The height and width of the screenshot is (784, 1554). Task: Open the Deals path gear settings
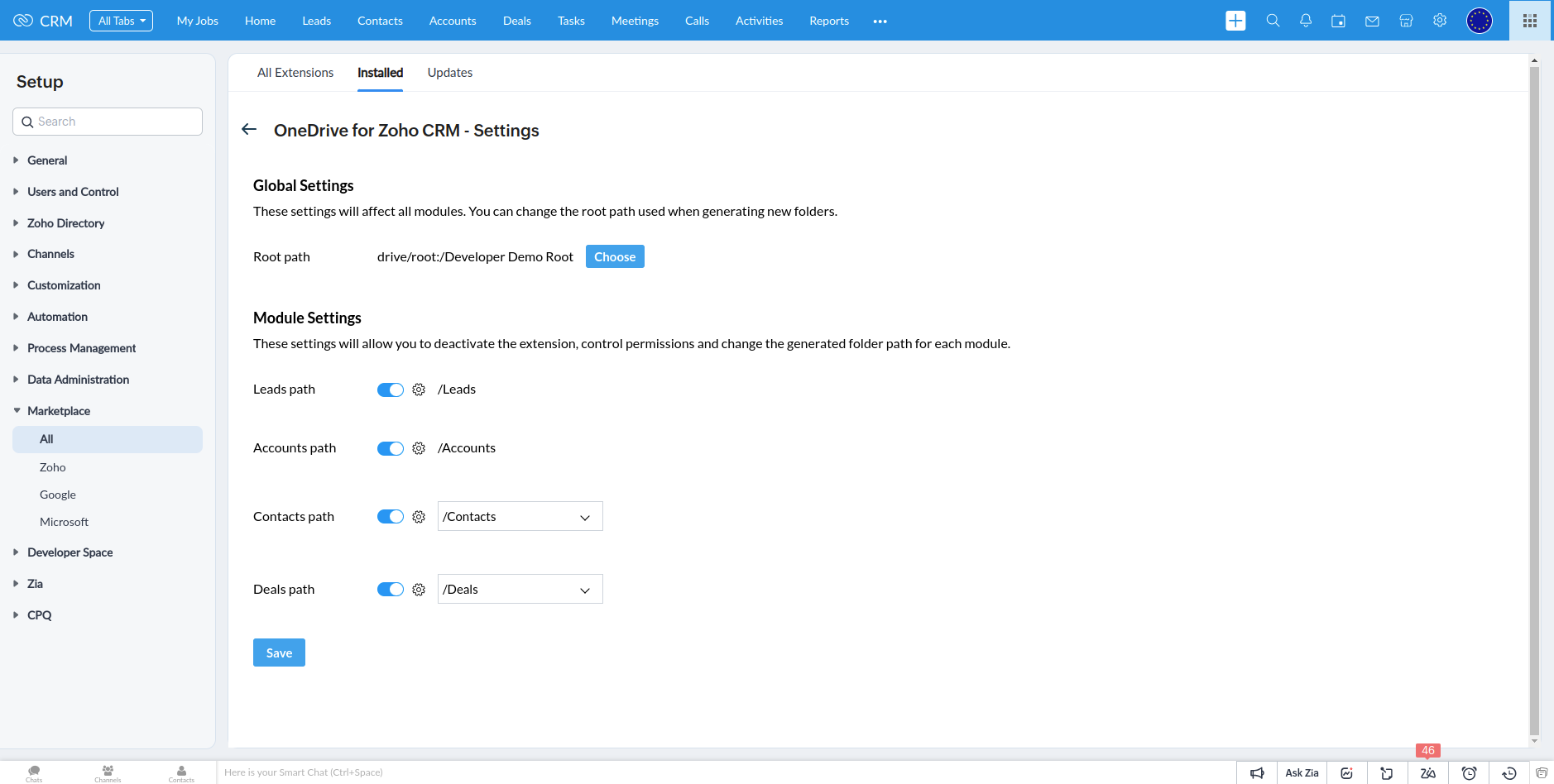pyautogui.click(x=419, y=590)
